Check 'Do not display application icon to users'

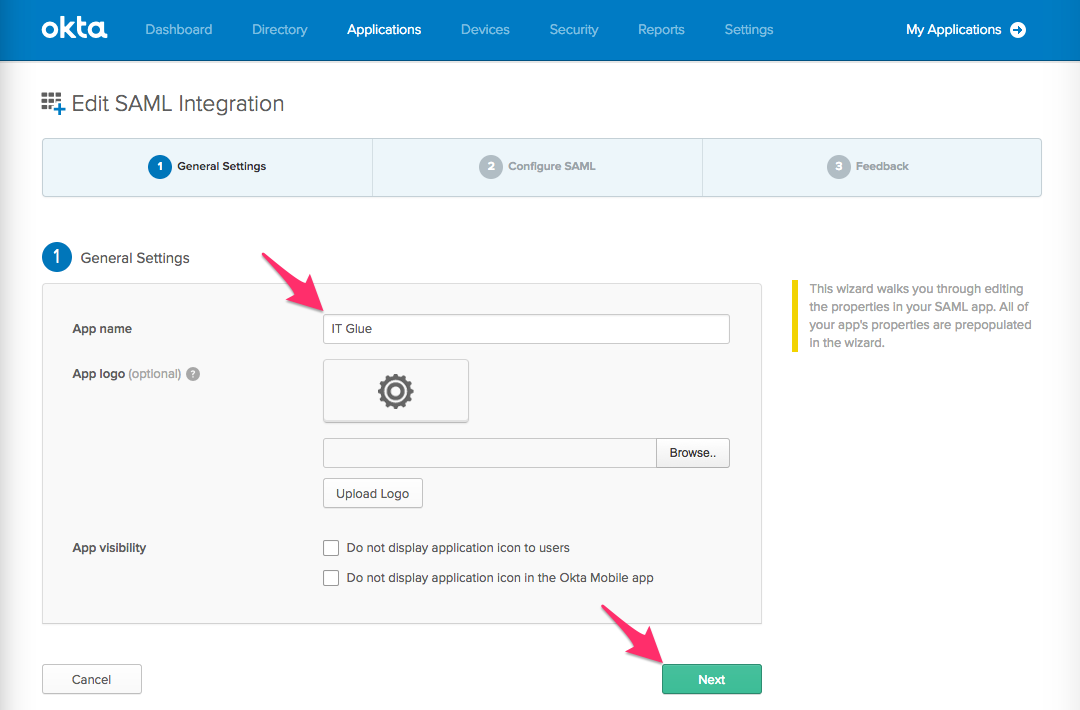coord(331,547)
